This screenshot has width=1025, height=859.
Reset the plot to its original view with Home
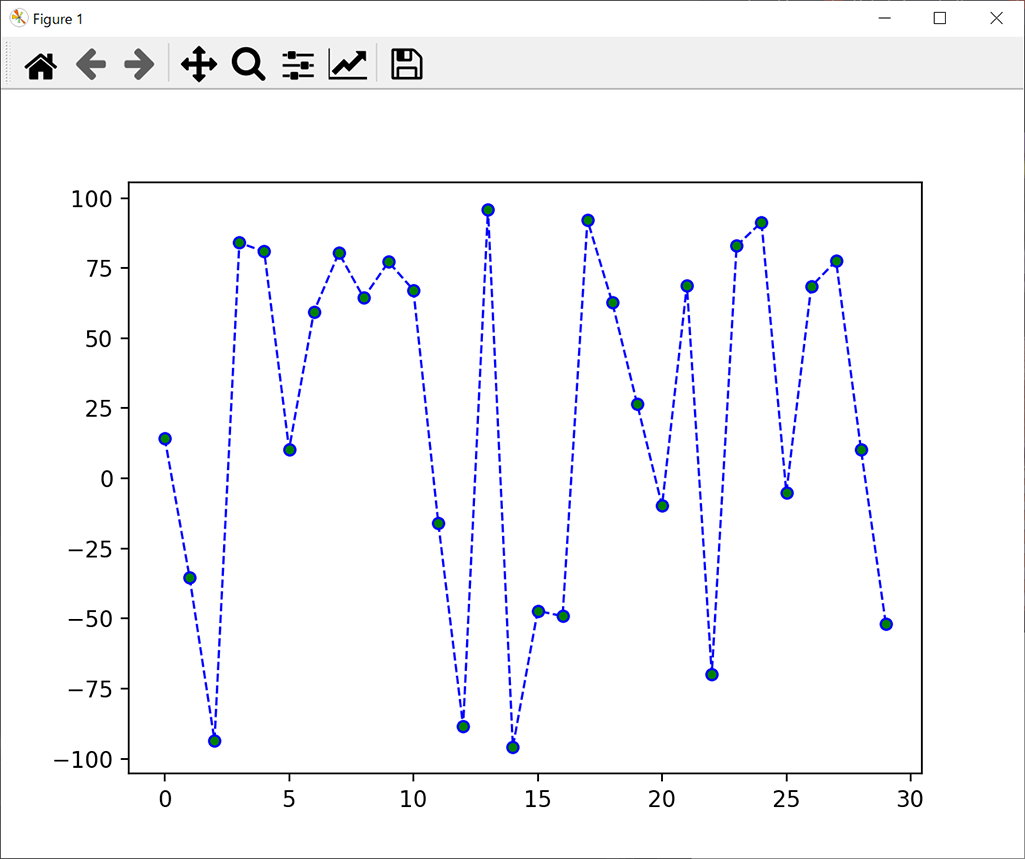(41, 64)
